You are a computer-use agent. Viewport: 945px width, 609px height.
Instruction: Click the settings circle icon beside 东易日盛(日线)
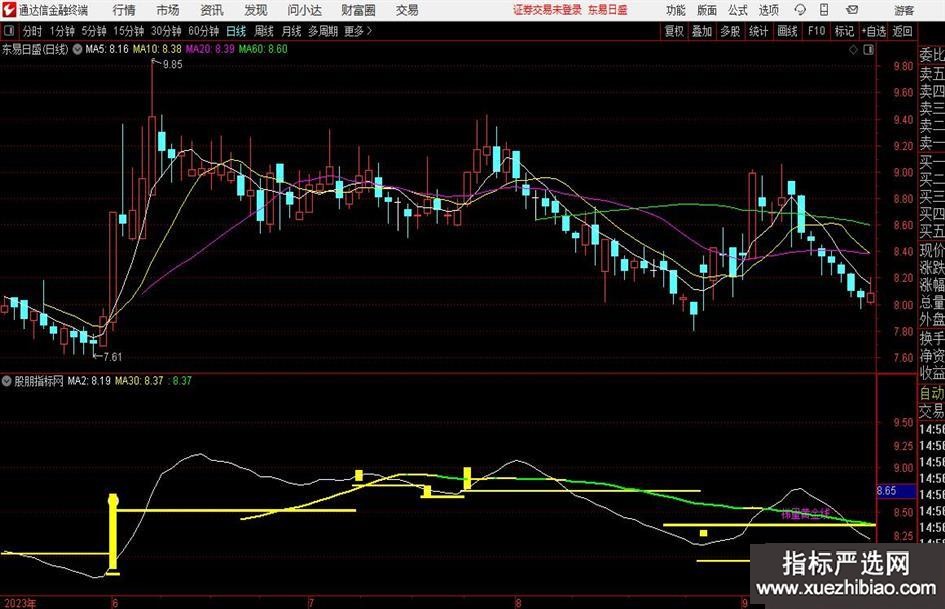click(x=77, y=49)
